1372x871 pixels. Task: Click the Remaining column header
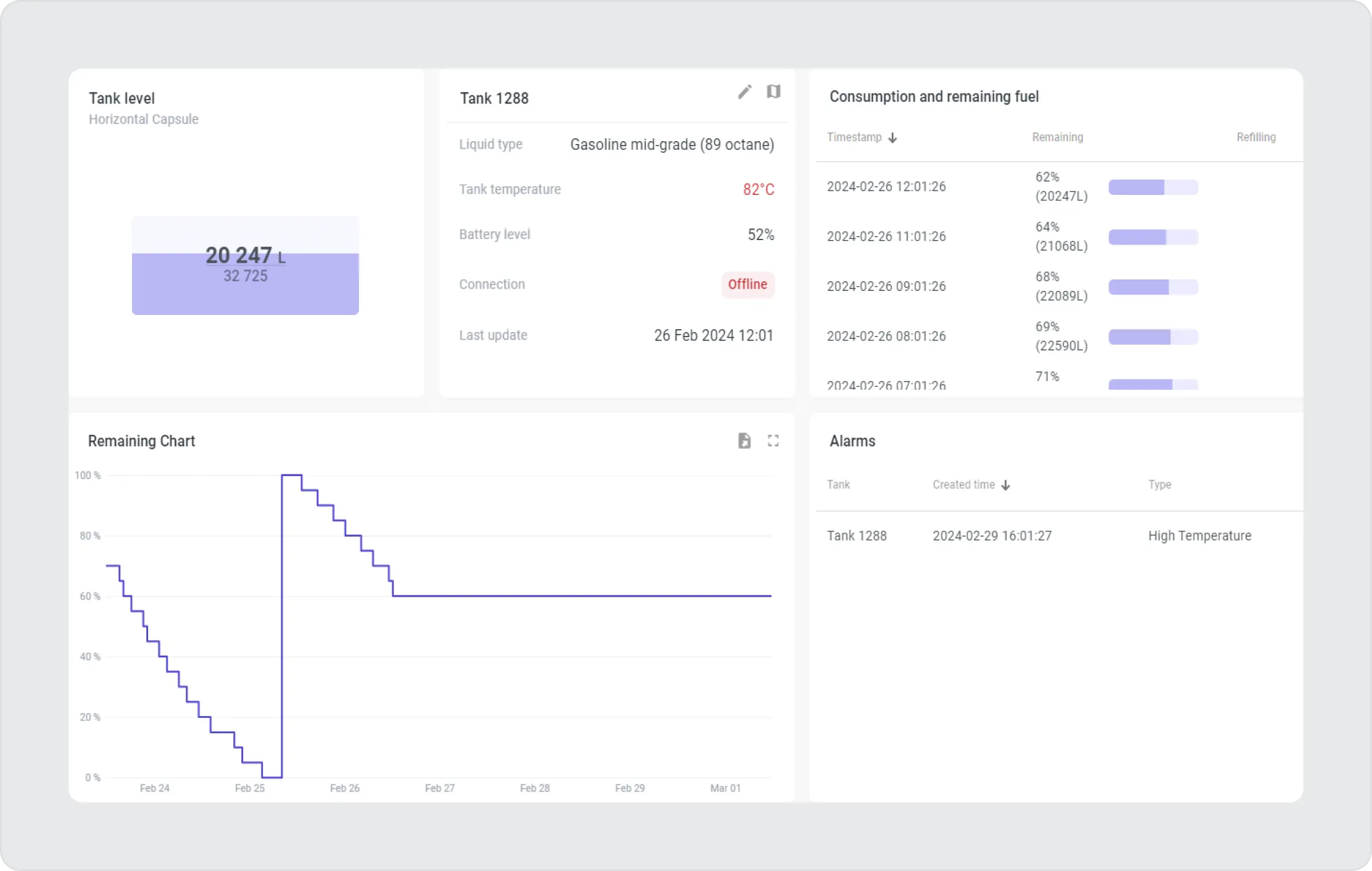[1057, 137]
